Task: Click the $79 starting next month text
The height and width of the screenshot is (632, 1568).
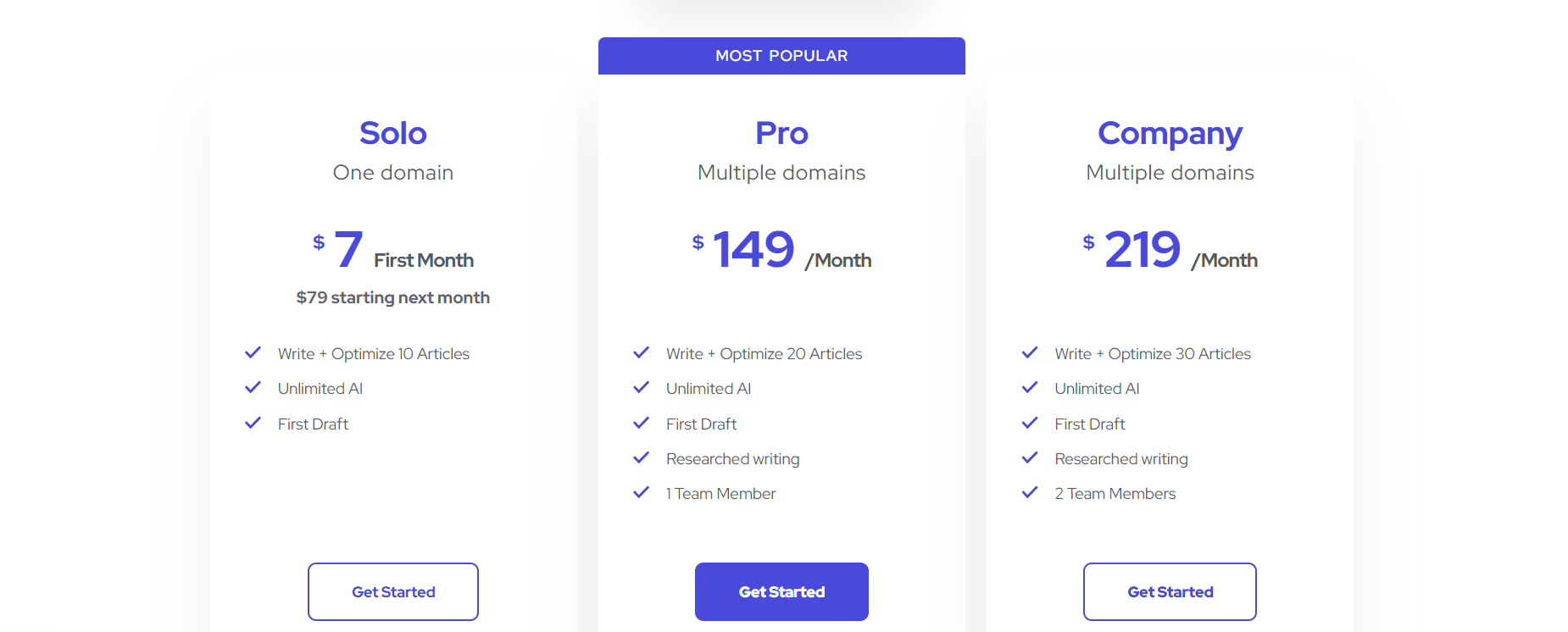Action: pos(393,297)
